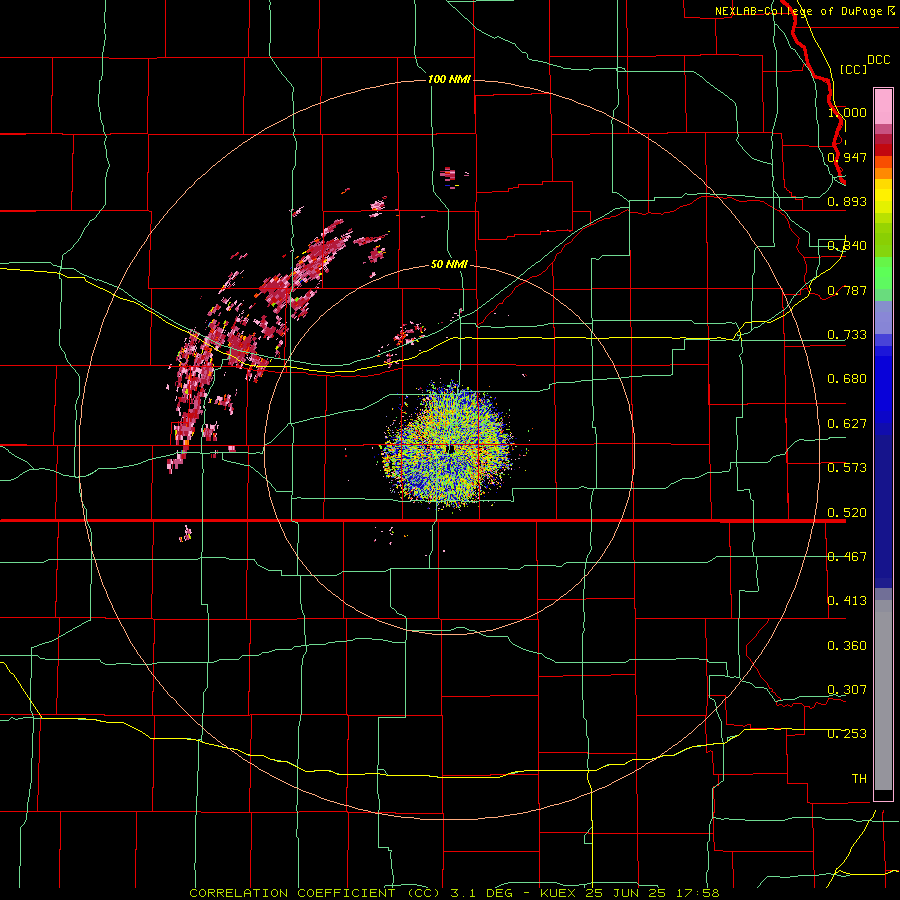Viewport: 900px width, 900px height.
Task: Pick the yellow color bar segment
Action: 883,200
